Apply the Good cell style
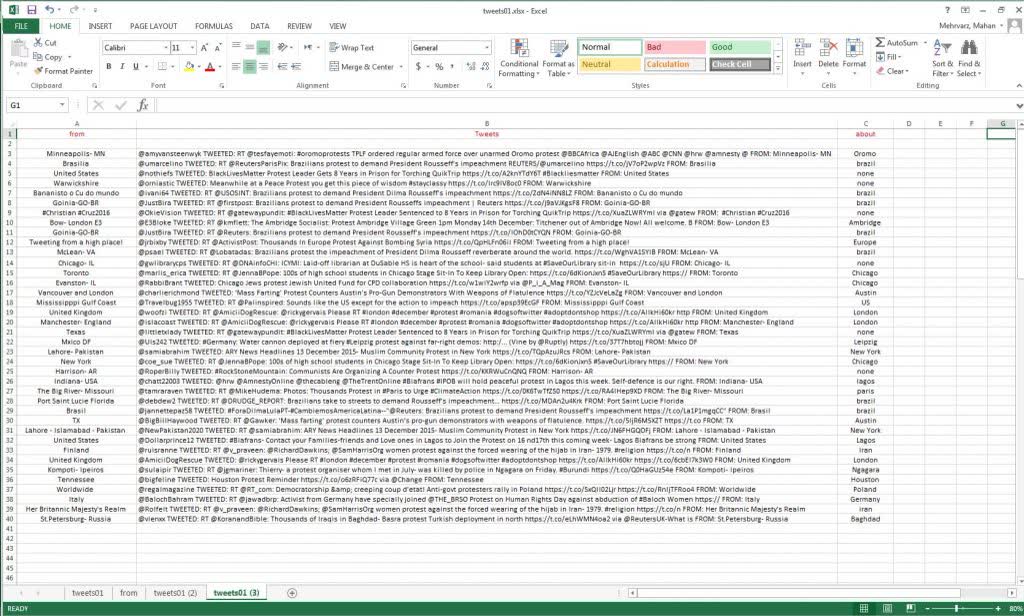Image resolution: width=1024 pixels, height=616 pixels. (740, 47)
